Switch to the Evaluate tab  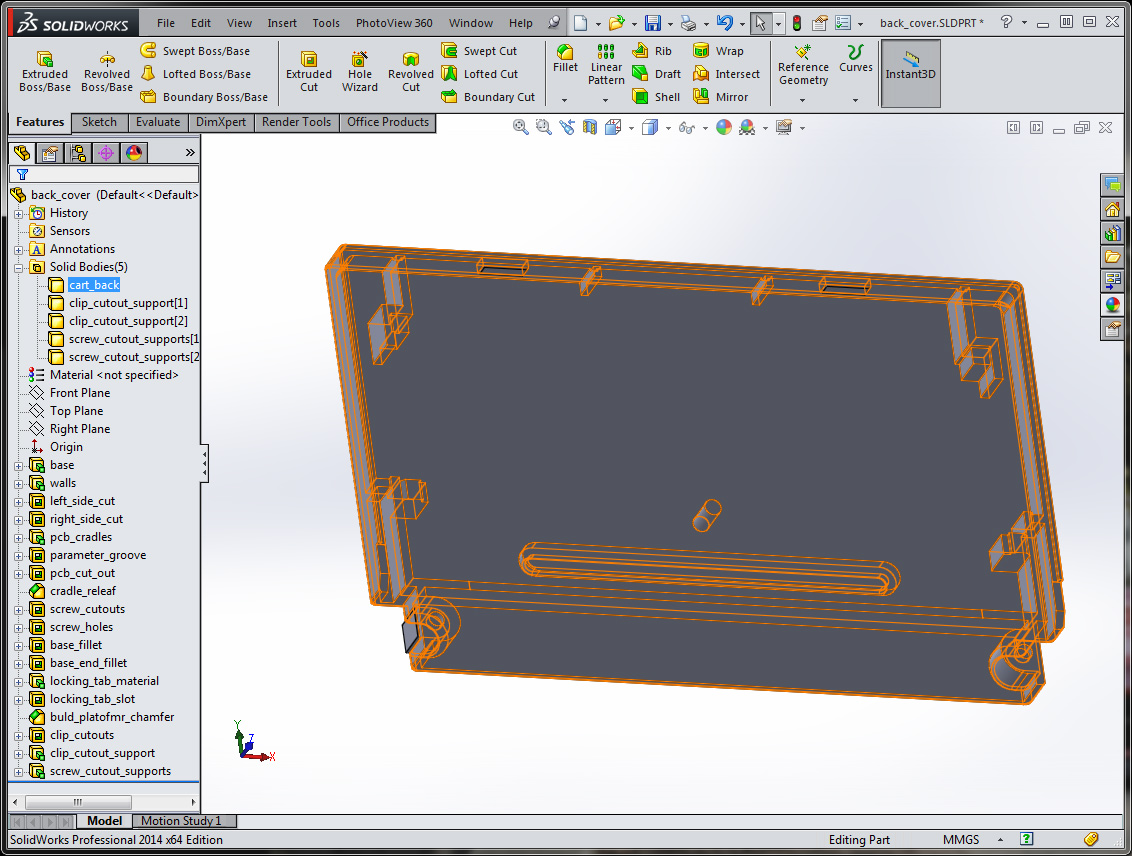158,122
